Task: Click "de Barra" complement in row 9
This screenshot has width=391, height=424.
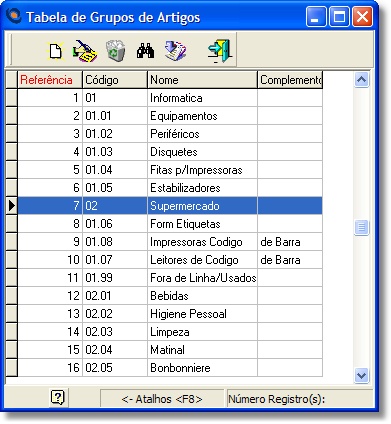Action: (290, 242)
